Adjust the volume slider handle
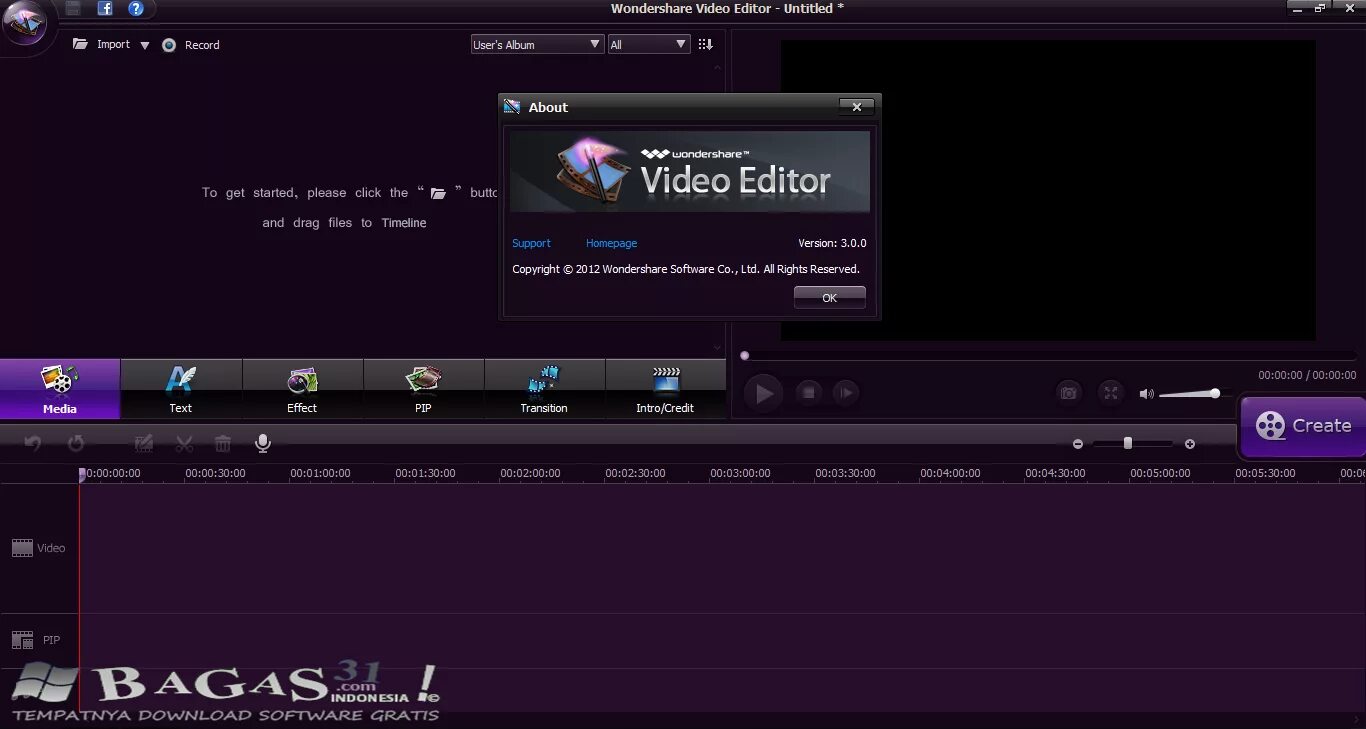 point(1215,393)
